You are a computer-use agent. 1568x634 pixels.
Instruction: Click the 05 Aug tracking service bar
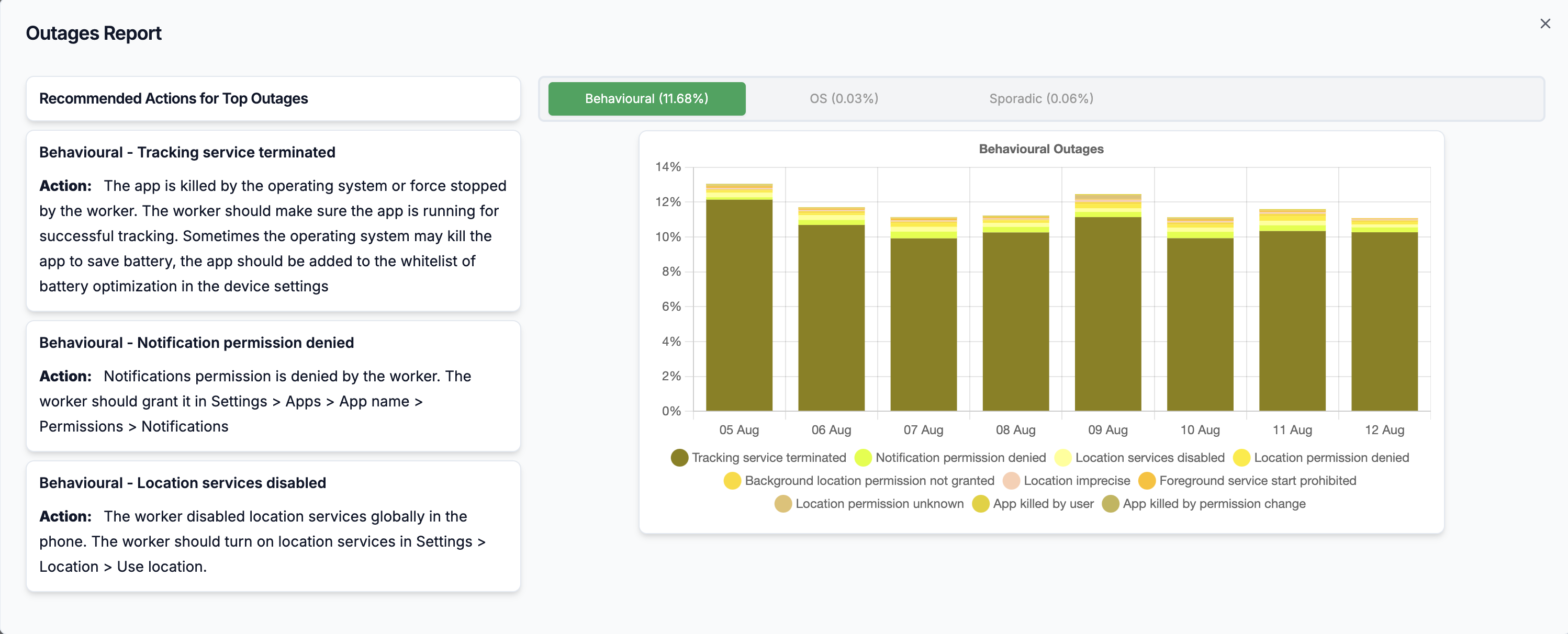pyautogui.click(x=739, y=305)
